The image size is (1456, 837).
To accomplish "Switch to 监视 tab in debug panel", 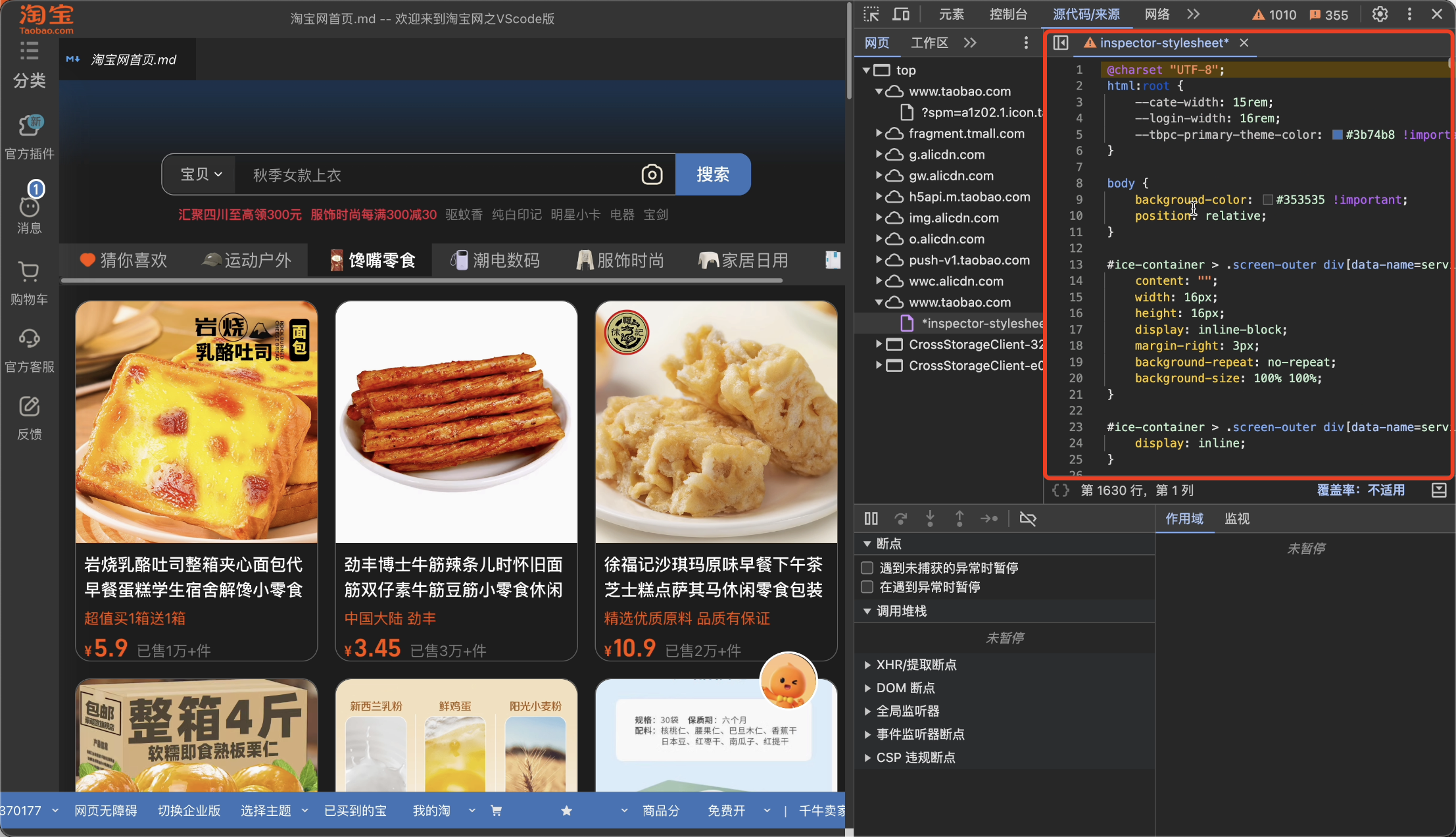I will (x=1237, y=518).
